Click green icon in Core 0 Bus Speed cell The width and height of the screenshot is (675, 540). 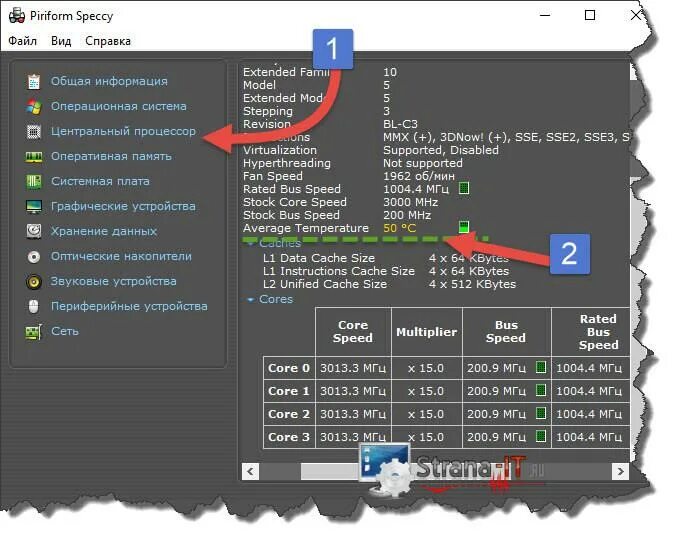coord(541,367)
